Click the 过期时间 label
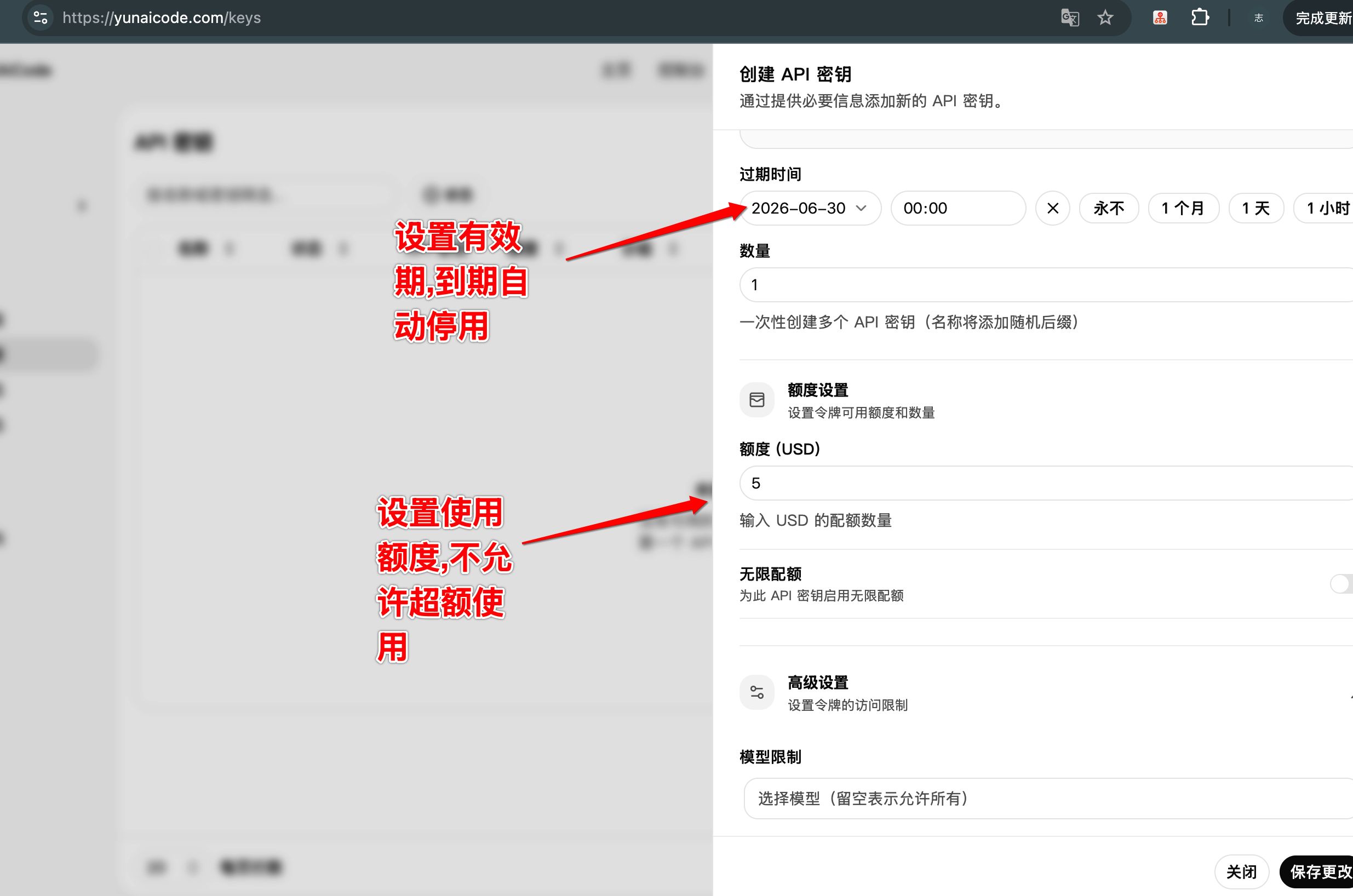The height and width of the screenshot is (896, 1353). point(770,174)
